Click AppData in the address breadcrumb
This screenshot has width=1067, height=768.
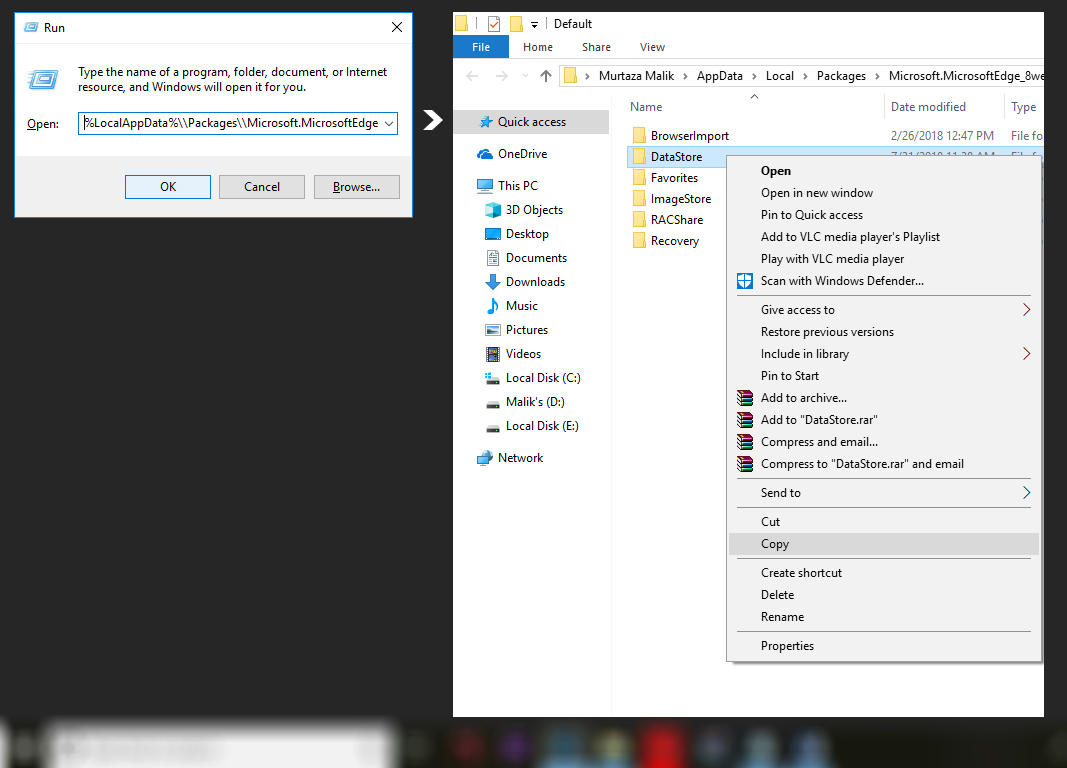tap(719, 76)
